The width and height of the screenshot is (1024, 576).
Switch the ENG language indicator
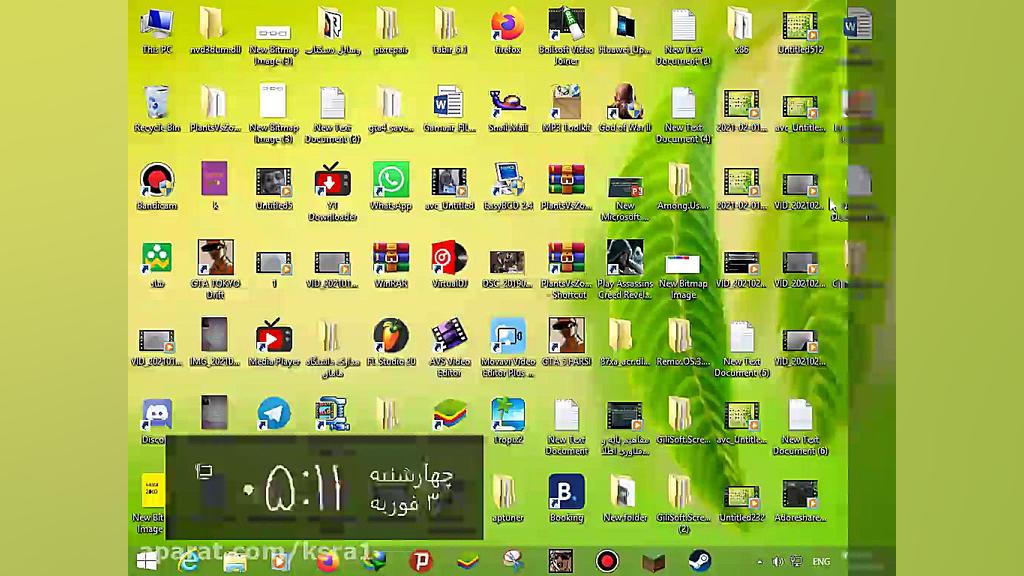point(821,562)
